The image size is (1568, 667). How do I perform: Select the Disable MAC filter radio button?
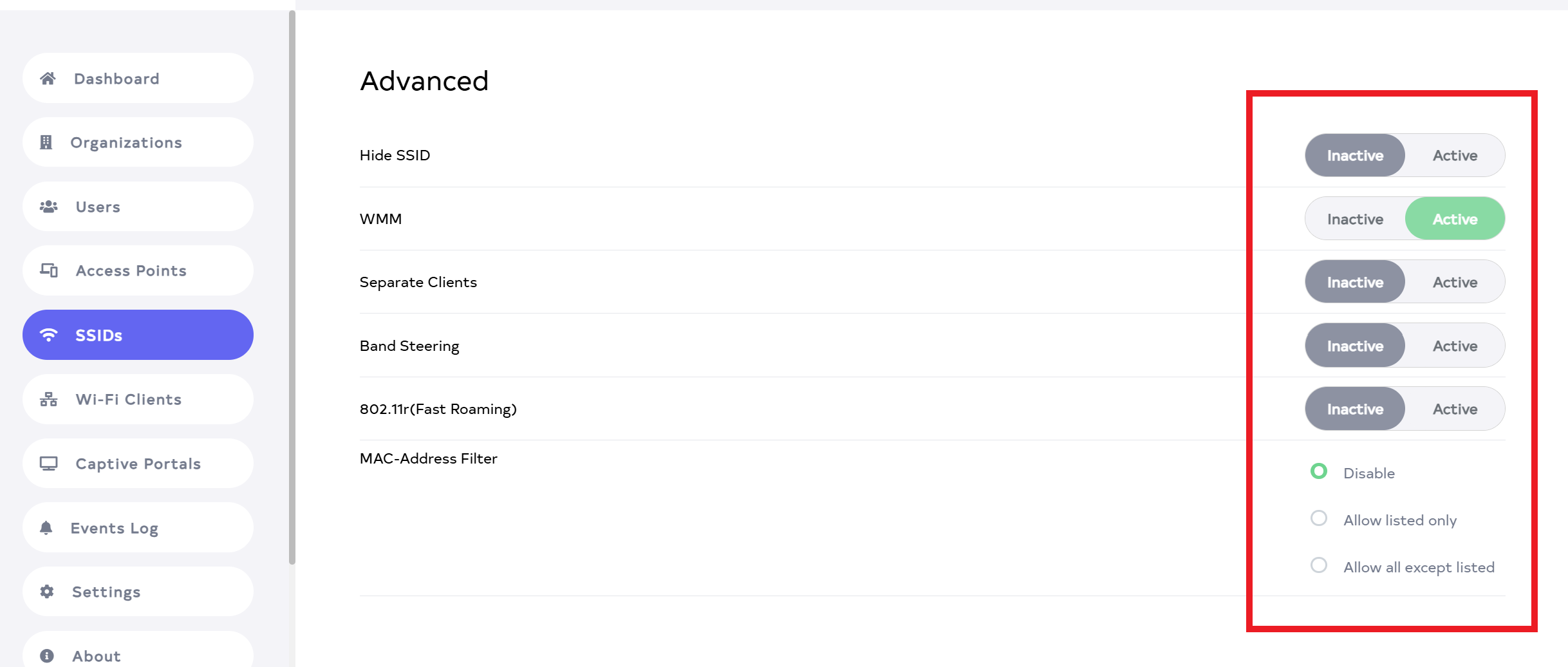coord(1319,472)
